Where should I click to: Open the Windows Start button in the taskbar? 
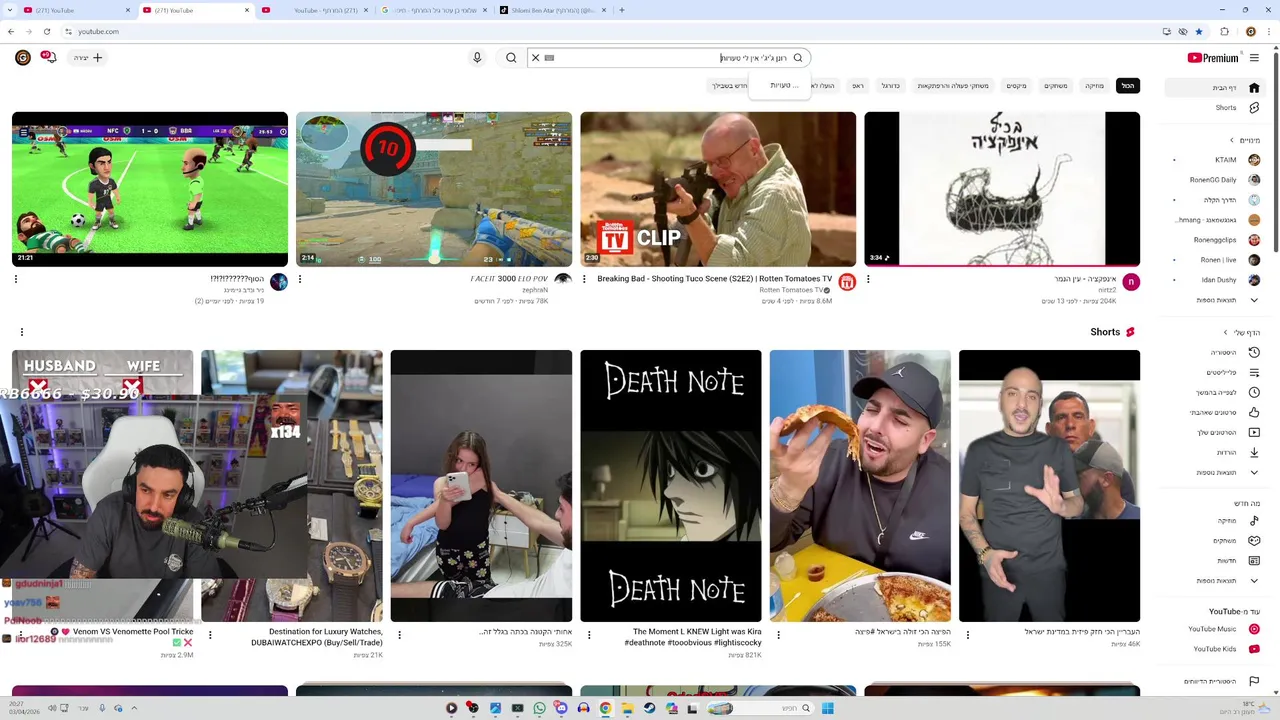[828, 708]
